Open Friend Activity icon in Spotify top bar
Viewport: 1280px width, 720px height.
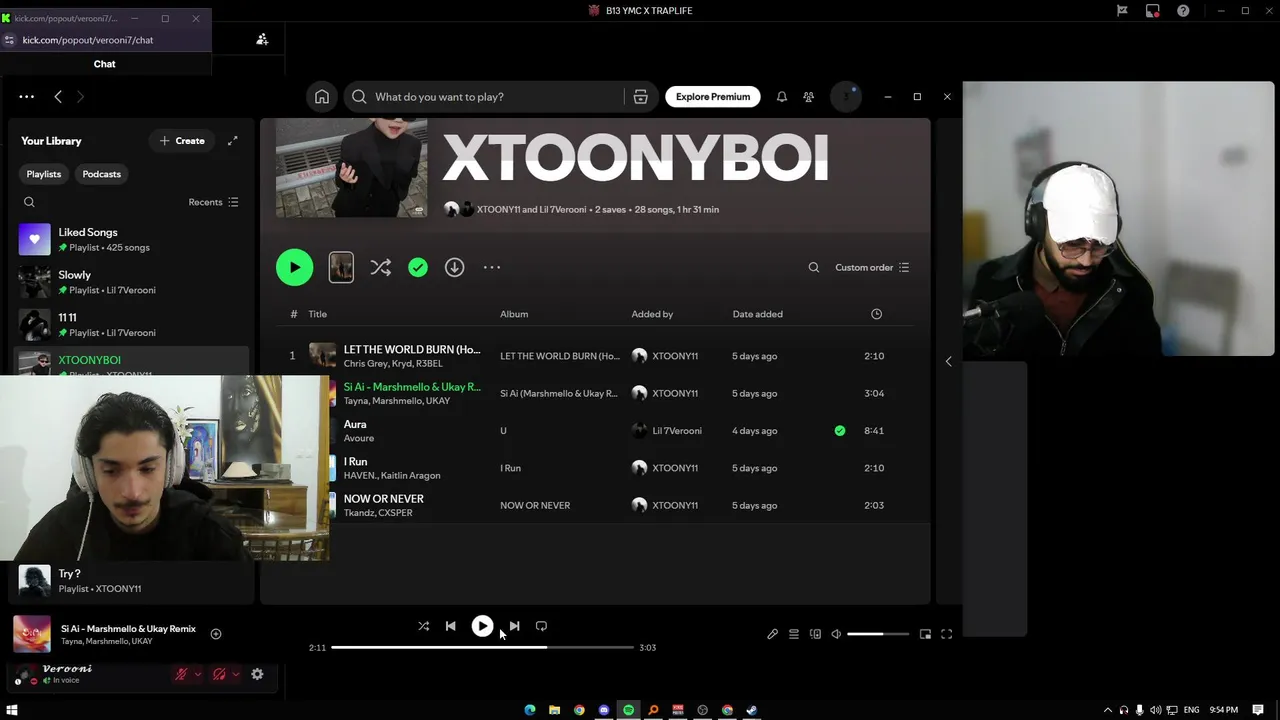pyautogui.click(x=809, y=97)
